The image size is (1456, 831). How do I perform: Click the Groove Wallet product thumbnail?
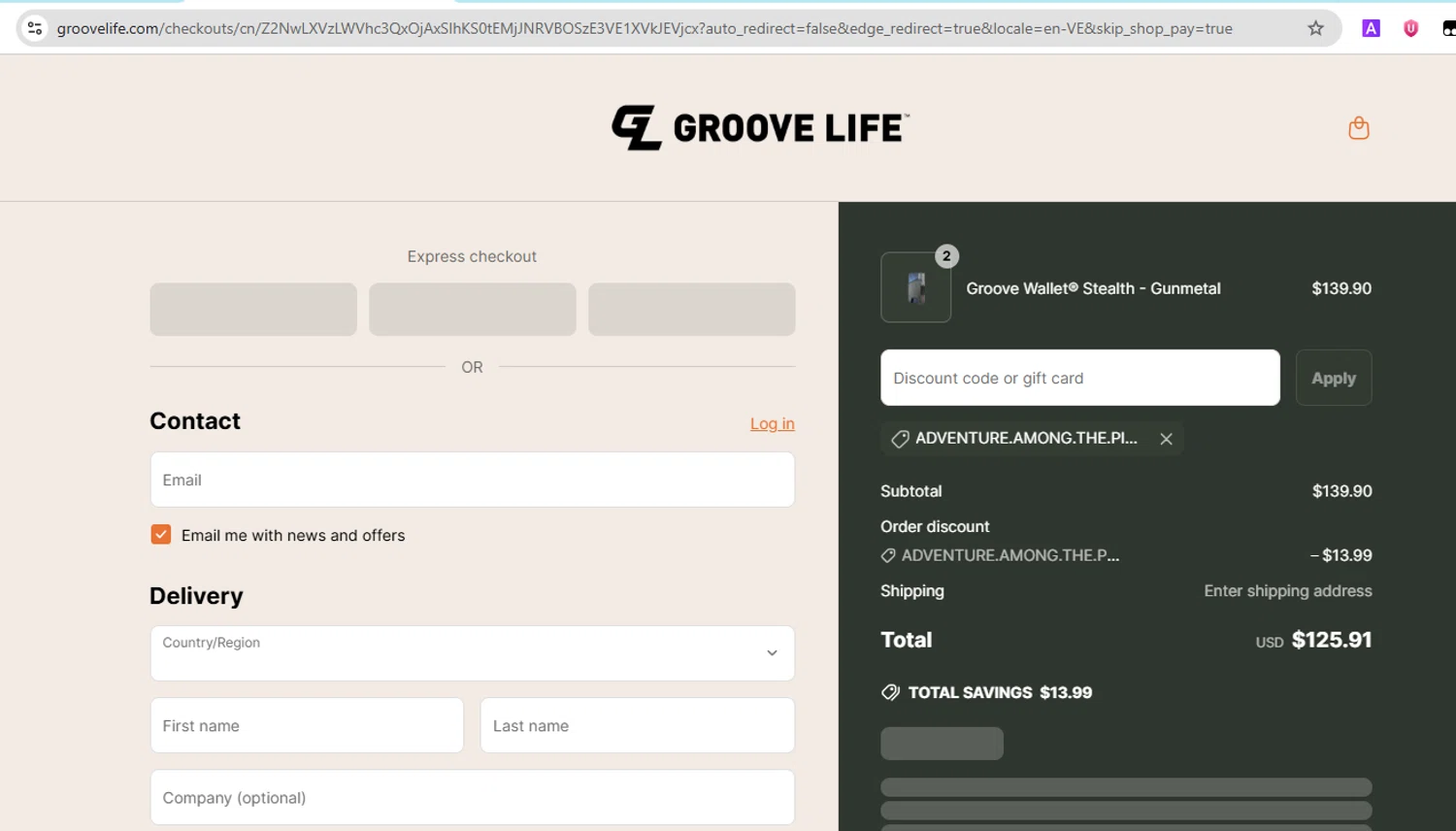pyautogui.click(x=915, y=287)
